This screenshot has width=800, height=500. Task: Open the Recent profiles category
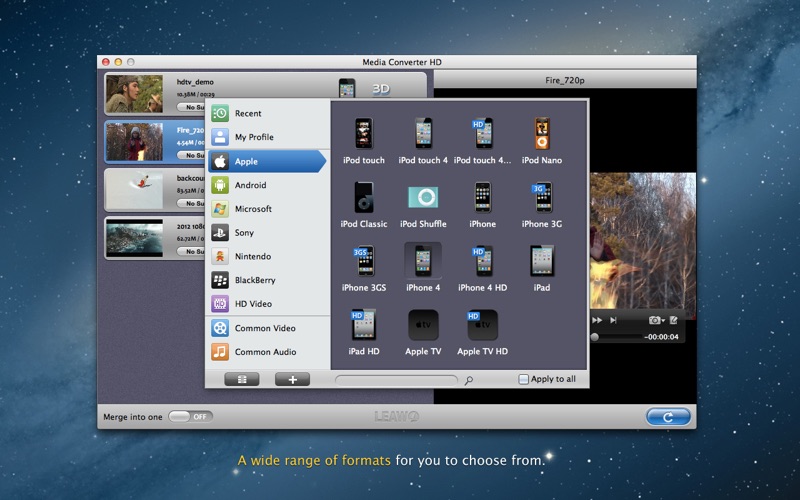tap(268, 113)
